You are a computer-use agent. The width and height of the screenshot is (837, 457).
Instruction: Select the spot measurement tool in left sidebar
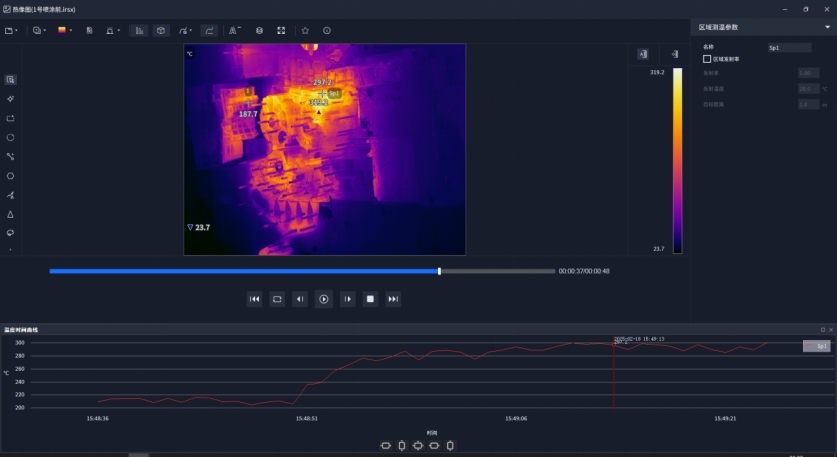[x=10, y=99]
